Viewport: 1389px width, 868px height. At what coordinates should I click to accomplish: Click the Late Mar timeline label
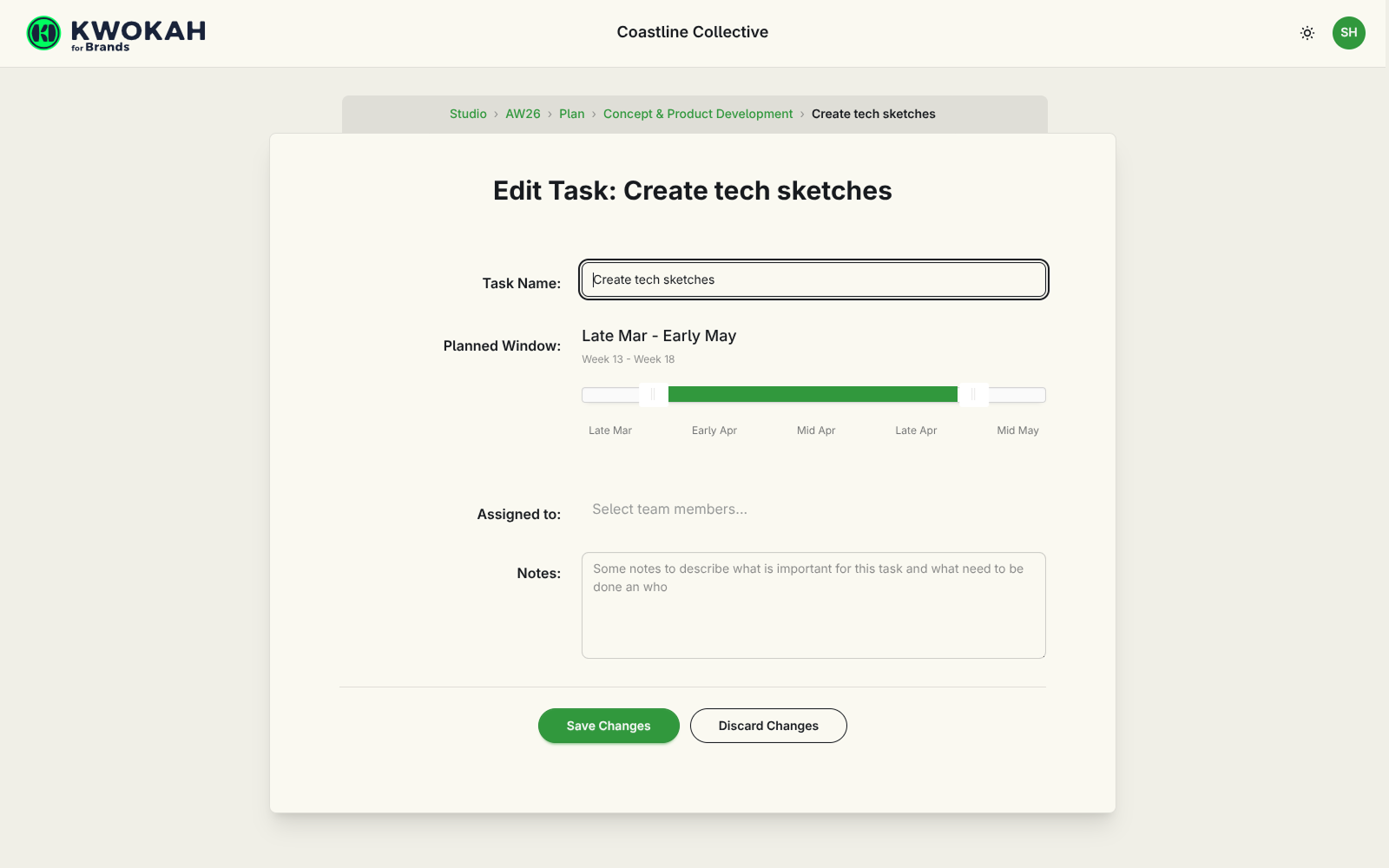click(609, 430)
